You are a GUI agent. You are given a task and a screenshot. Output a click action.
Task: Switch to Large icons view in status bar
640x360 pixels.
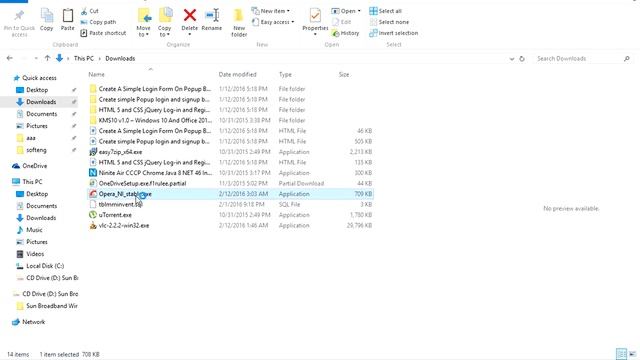[632, 354]
